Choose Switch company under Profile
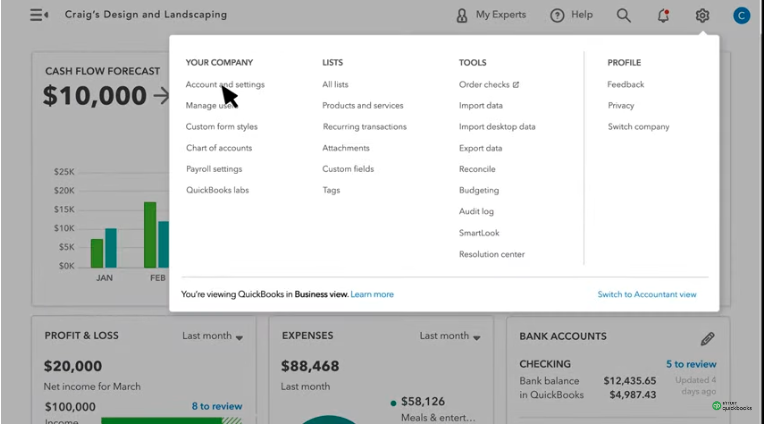 point(638,127)
